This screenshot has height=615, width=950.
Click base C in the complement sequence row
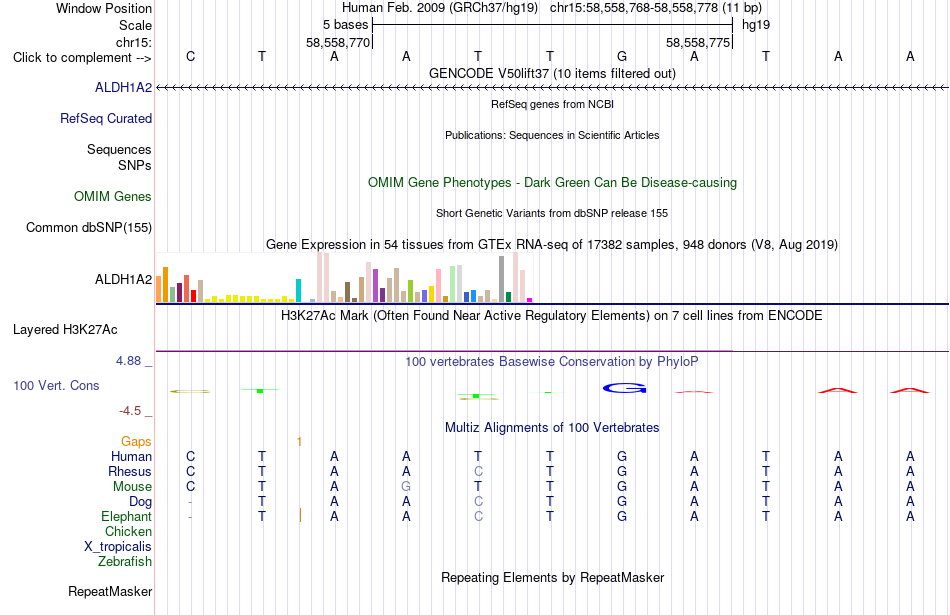191,57
